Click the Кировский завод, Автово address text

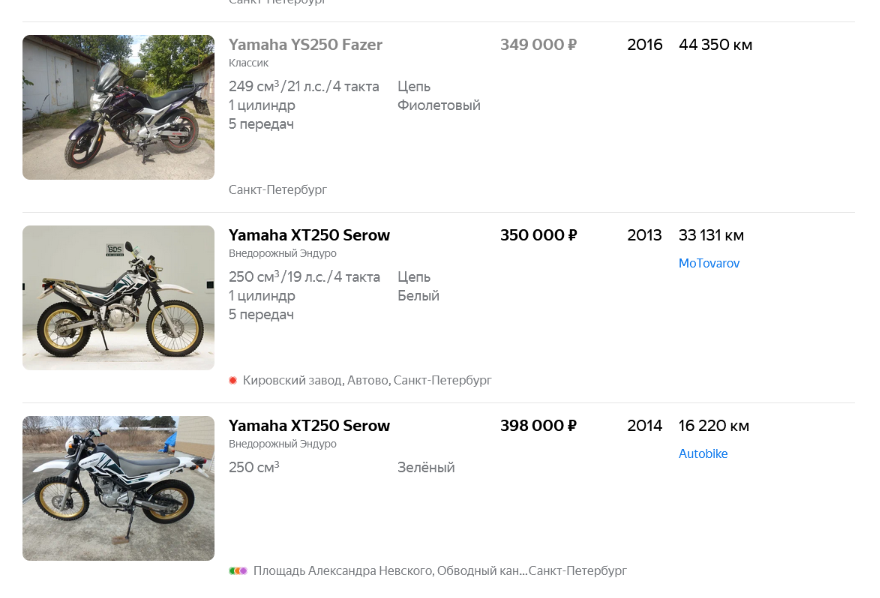pos(367,381)
